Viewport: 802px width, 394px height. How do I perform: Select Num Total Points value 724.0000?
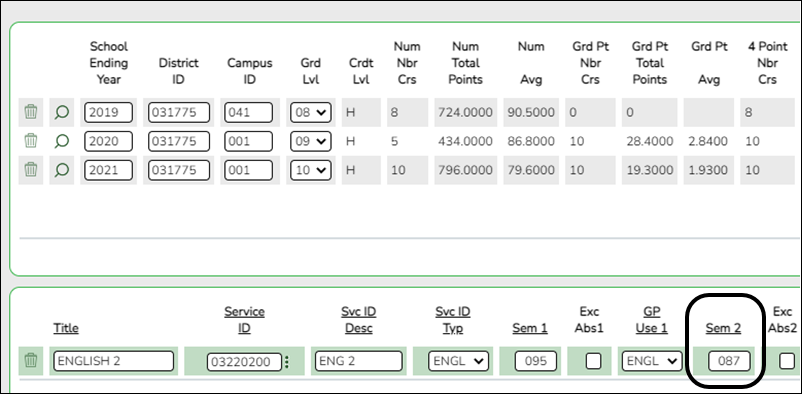point(465,112)
